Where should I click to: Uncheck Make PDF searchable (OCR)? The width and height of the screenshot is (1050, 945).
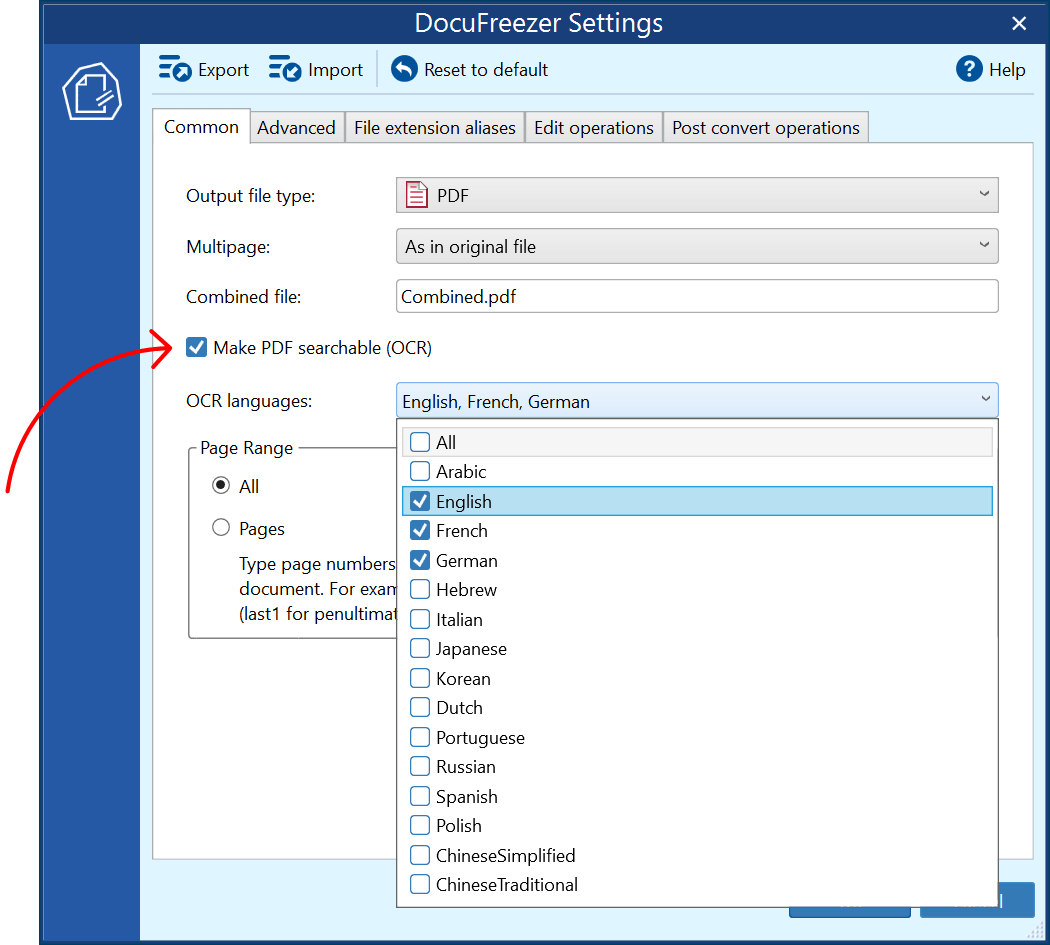coord(196,347)
